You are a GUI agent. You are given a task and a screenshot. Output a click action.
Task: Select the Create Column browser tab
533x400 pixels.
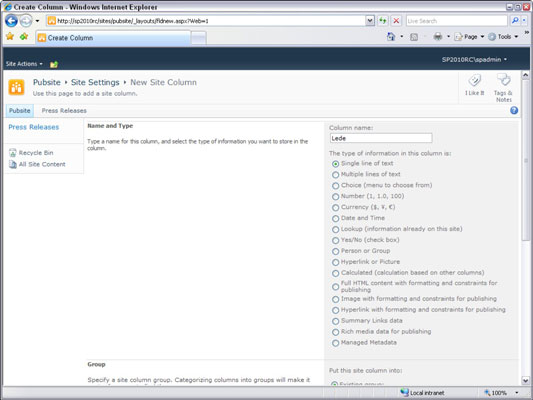[x=113, y=38]
